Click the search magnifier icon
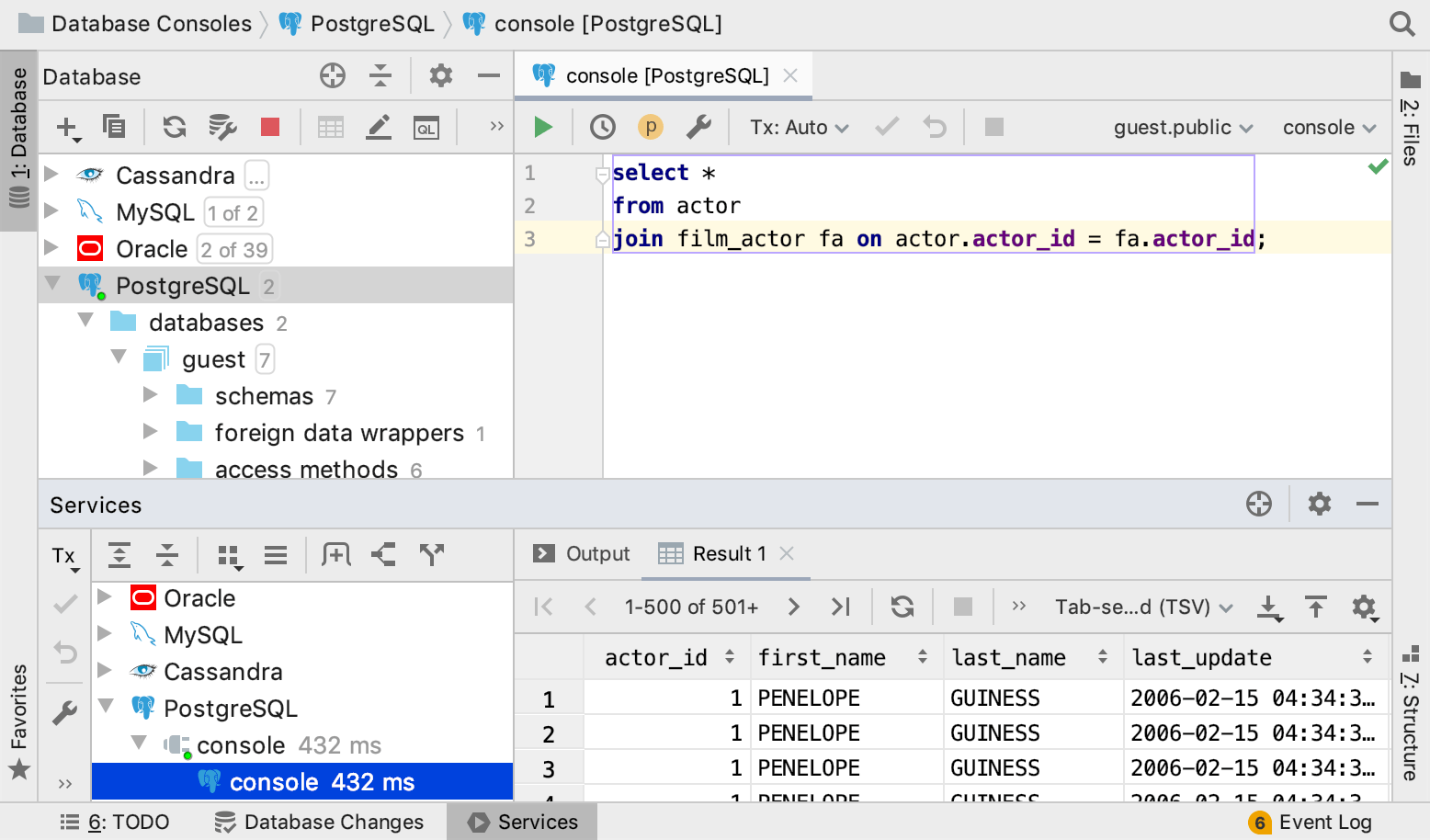The width and height of the screenshot is (1430, 840). tap(1402, 24)
